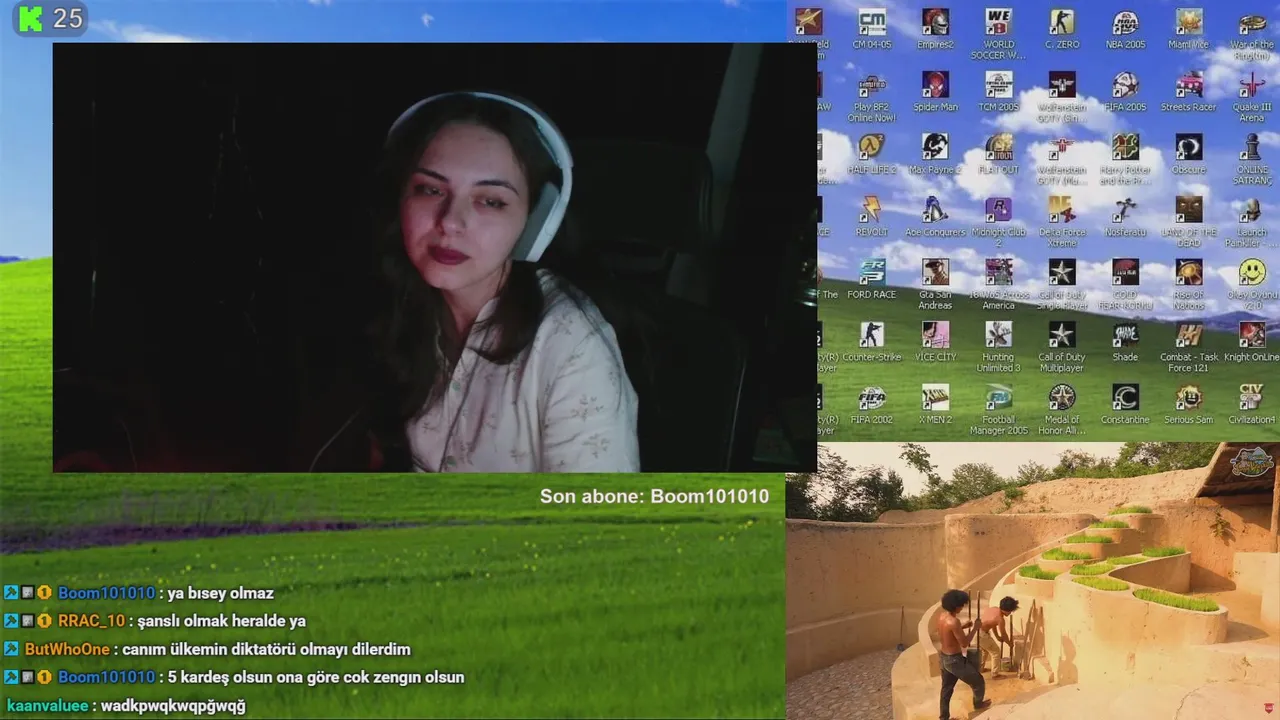Select the FLAT OUT game icon
Viewport: 1280px width, 720px height.
[x=998, y=155]
